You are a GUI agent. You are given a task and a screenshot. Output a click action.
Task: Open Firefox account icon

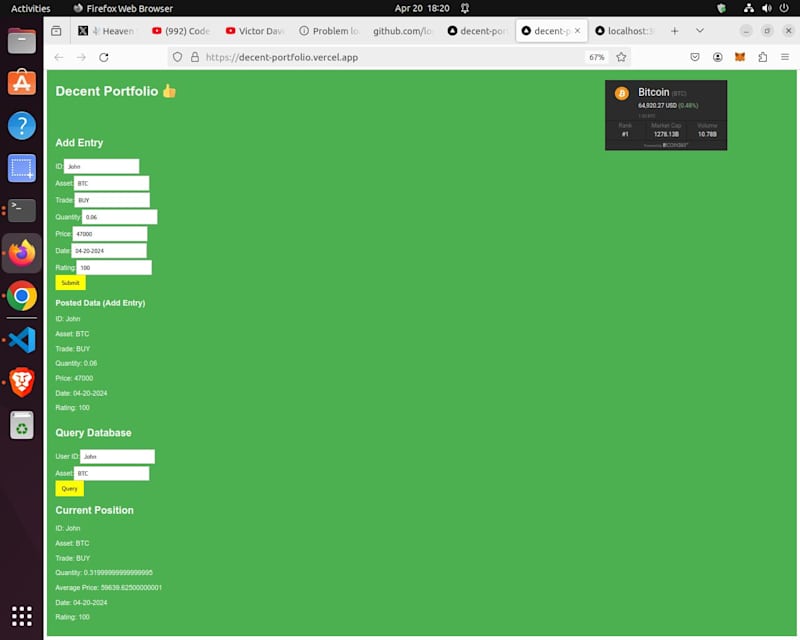717,57
